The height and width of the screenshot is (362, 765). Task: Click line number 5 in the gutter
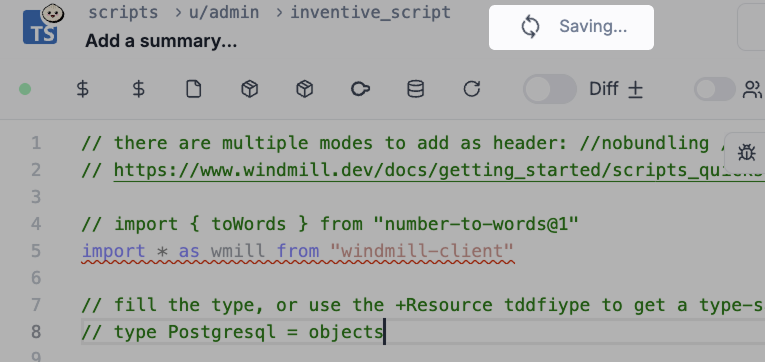coord(36,251)
